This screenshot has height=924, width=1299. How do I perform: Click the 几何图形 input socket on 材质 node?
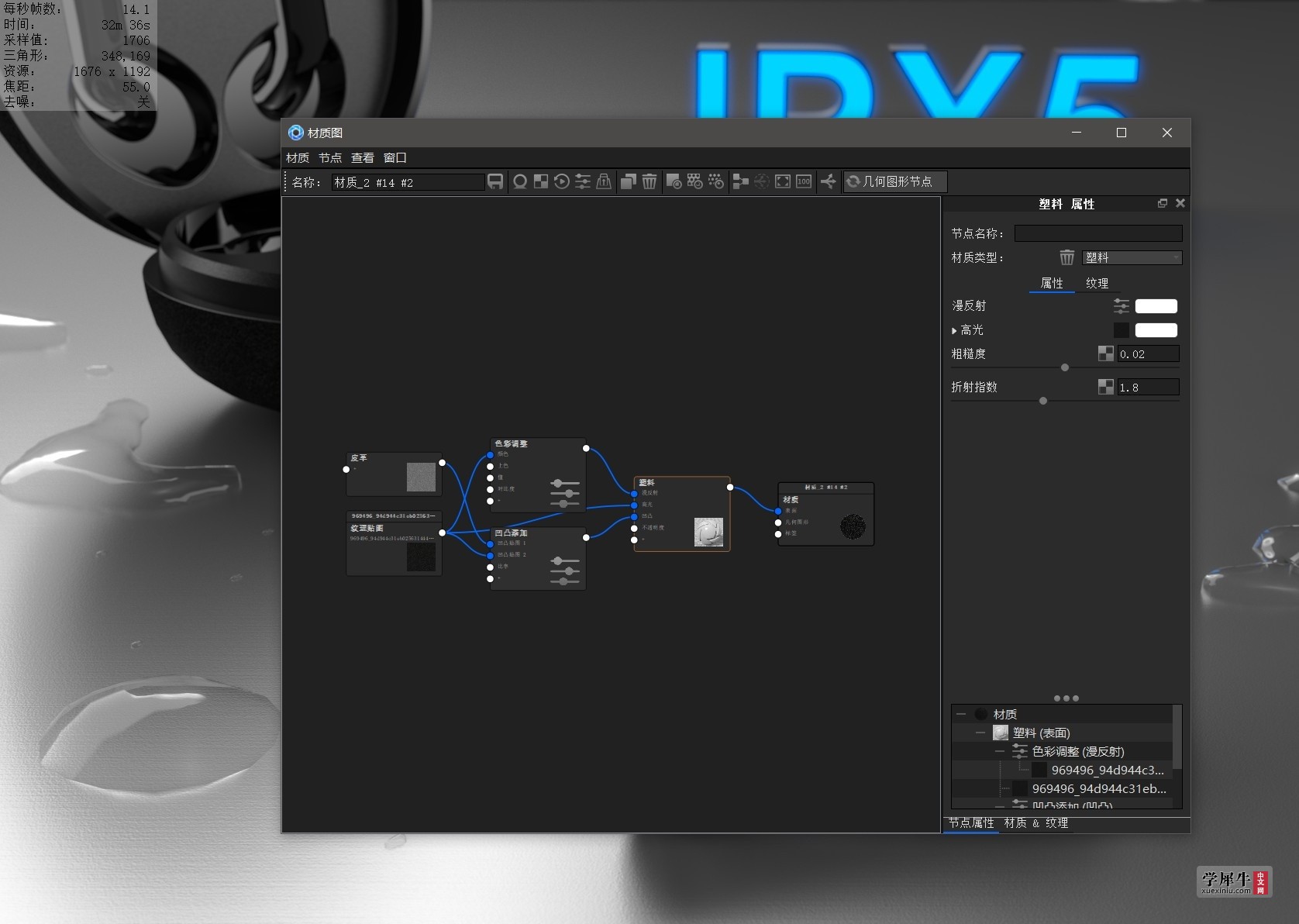[x=778, y=522]
